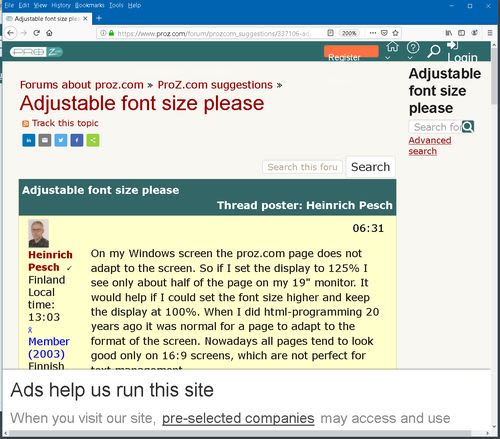Share the topic on Twitter
Image resolution: width=500 pixels, height=439 pixels.
pos(61,140)
